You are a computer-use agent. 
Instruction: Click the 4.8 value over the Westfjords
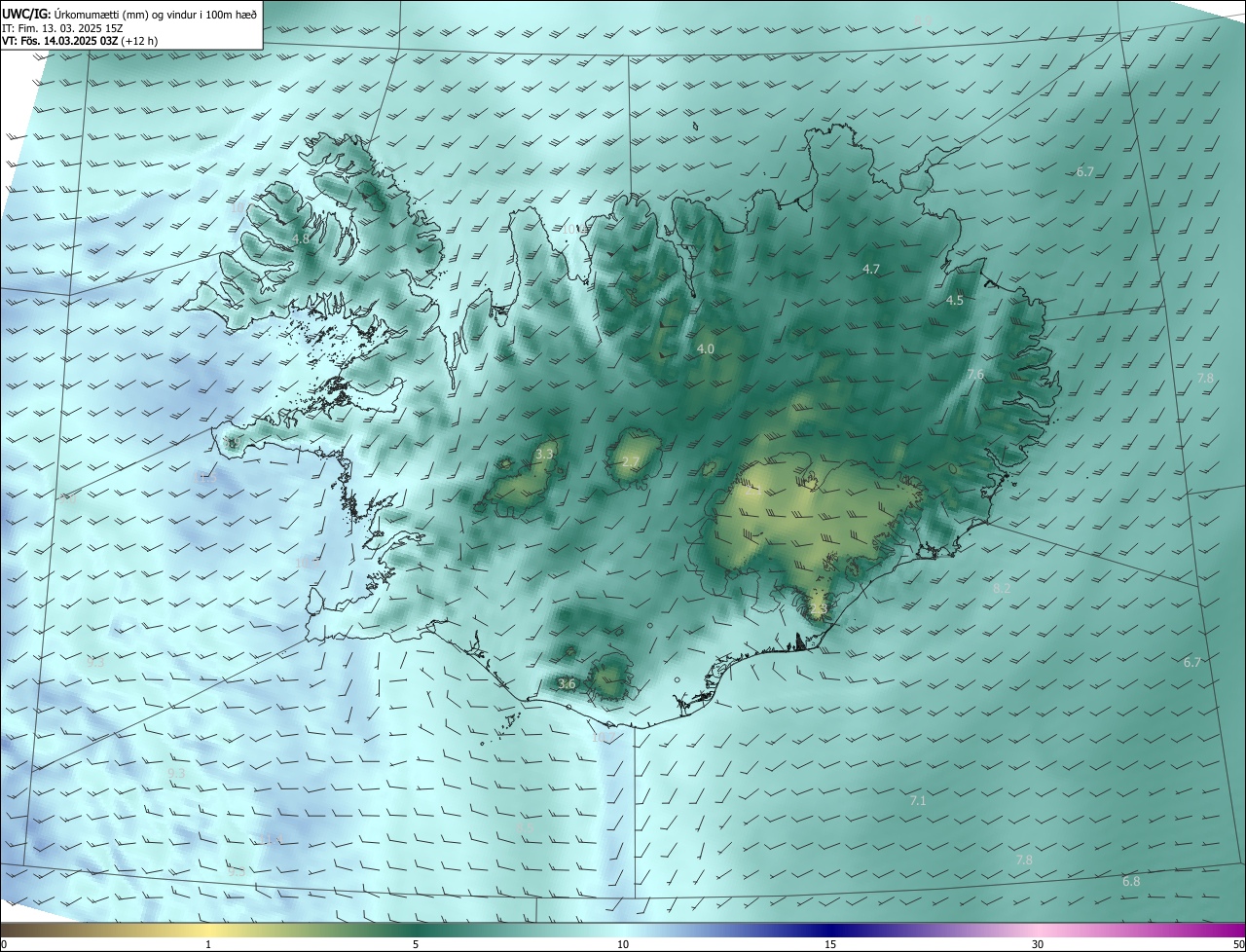tap(301, 238)
